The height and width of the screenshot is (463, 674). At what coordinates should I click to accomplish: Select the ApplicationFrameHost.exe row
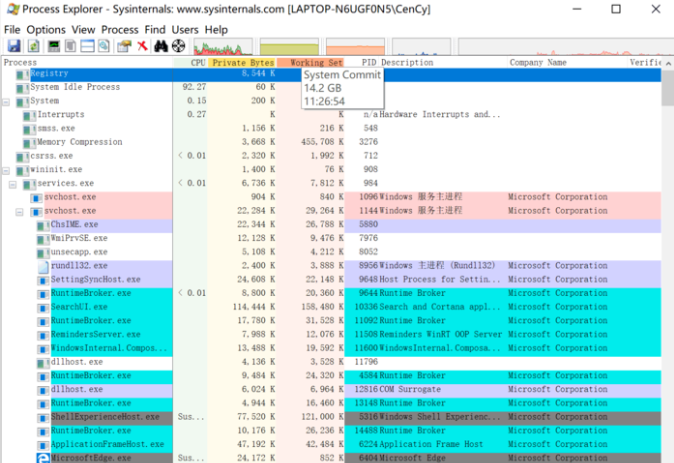(x=331, y=445)
